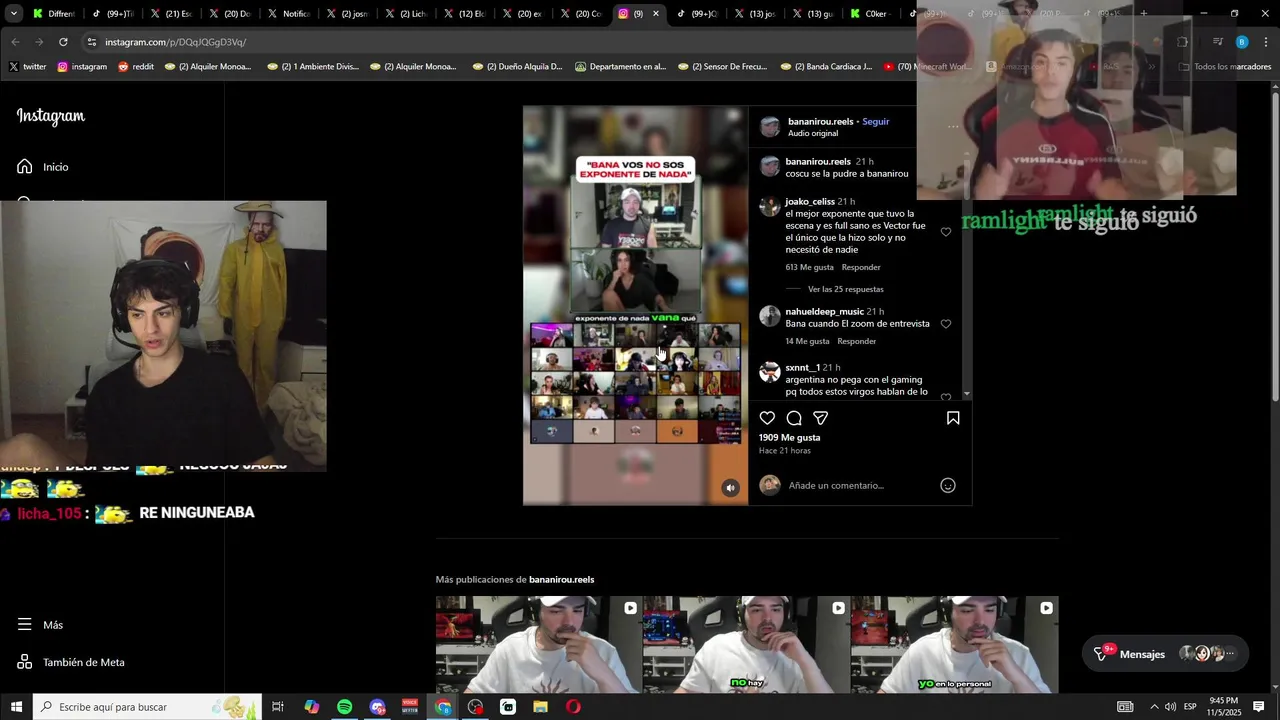Switch to Chrome on the taskbar
This screenshot has width=1280, height=720.
click(x=443, y=707)
